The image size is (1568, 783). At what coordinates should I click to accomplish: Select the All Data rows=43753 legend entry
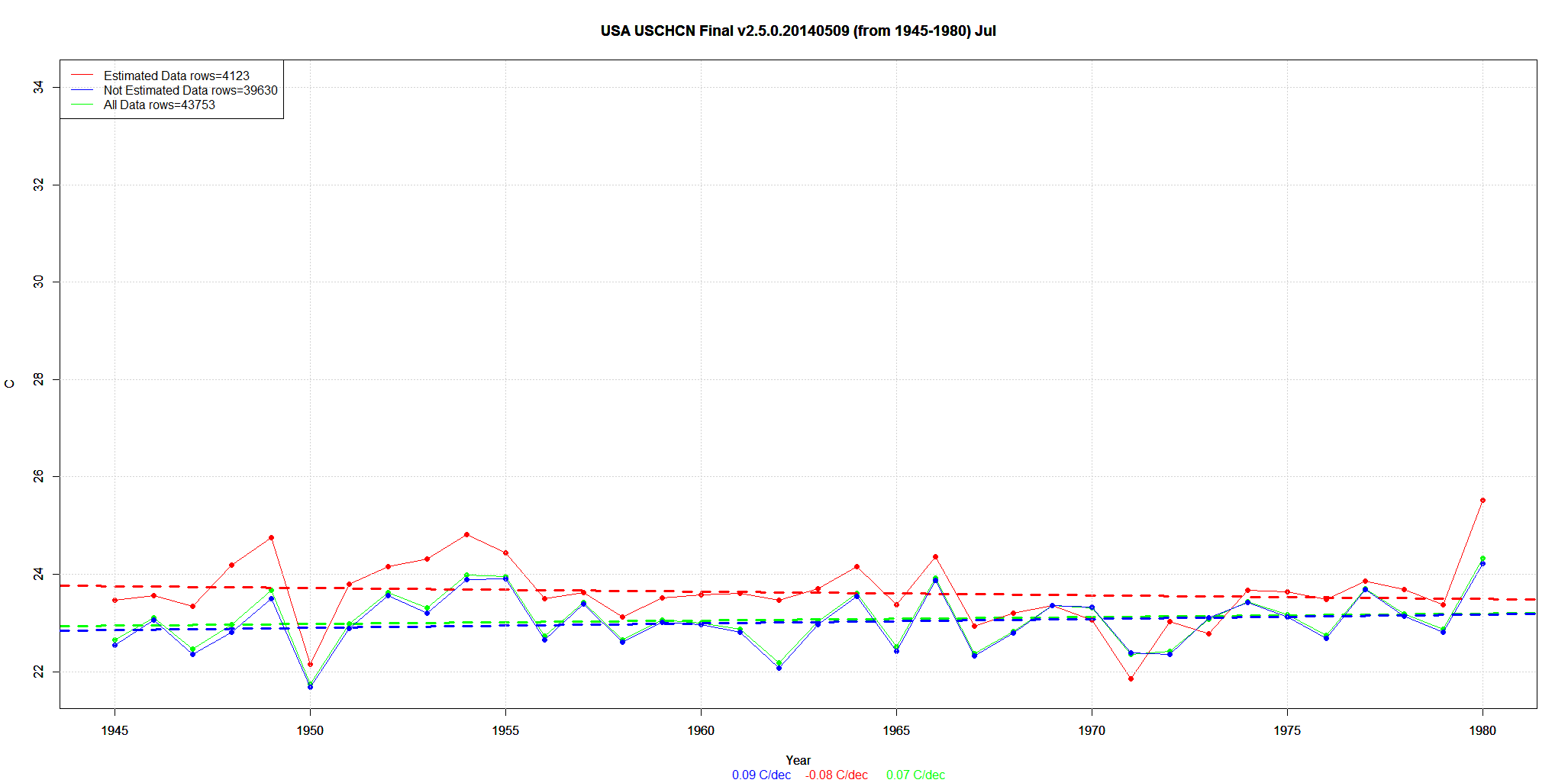coord(159,105)
